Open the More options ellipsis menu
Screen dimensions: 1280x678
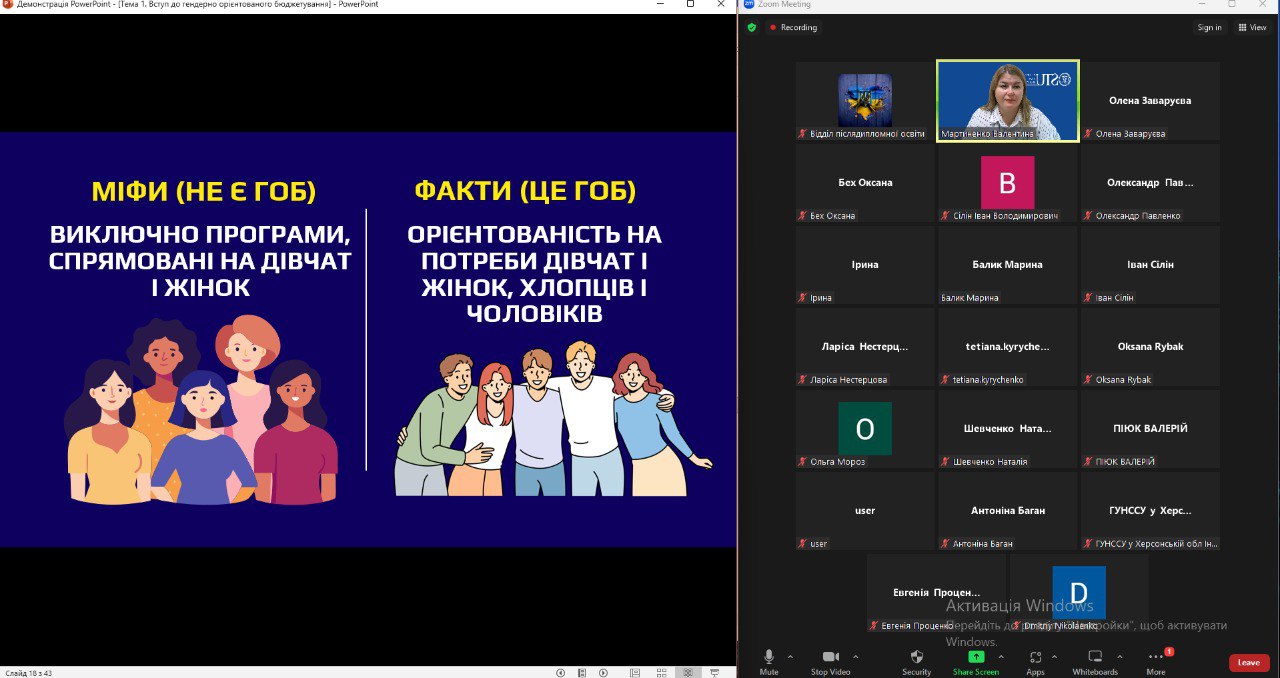1156,657
